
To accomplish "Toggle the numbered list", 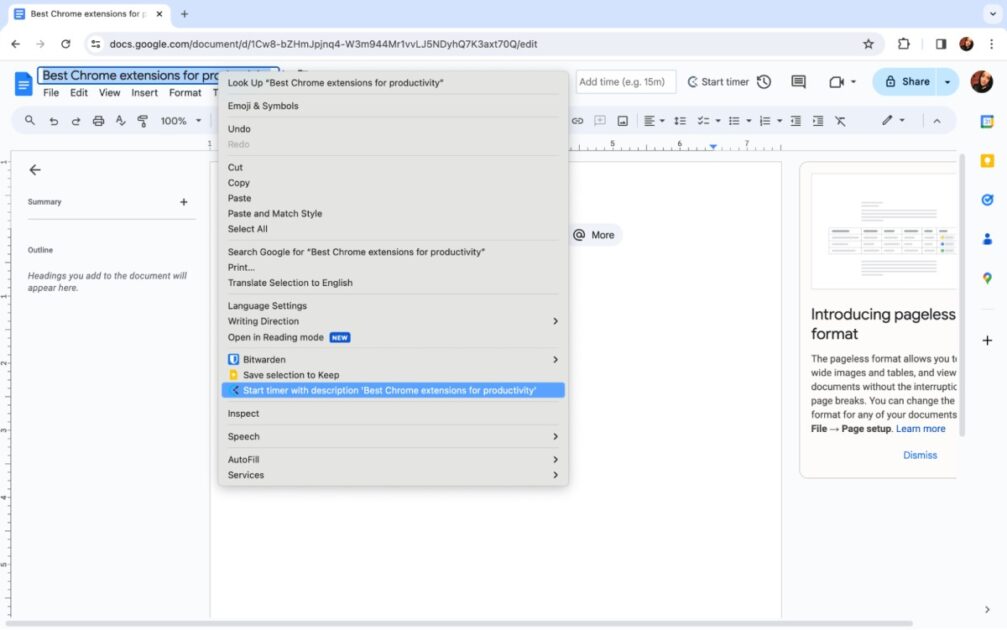I will click(766, 120).
